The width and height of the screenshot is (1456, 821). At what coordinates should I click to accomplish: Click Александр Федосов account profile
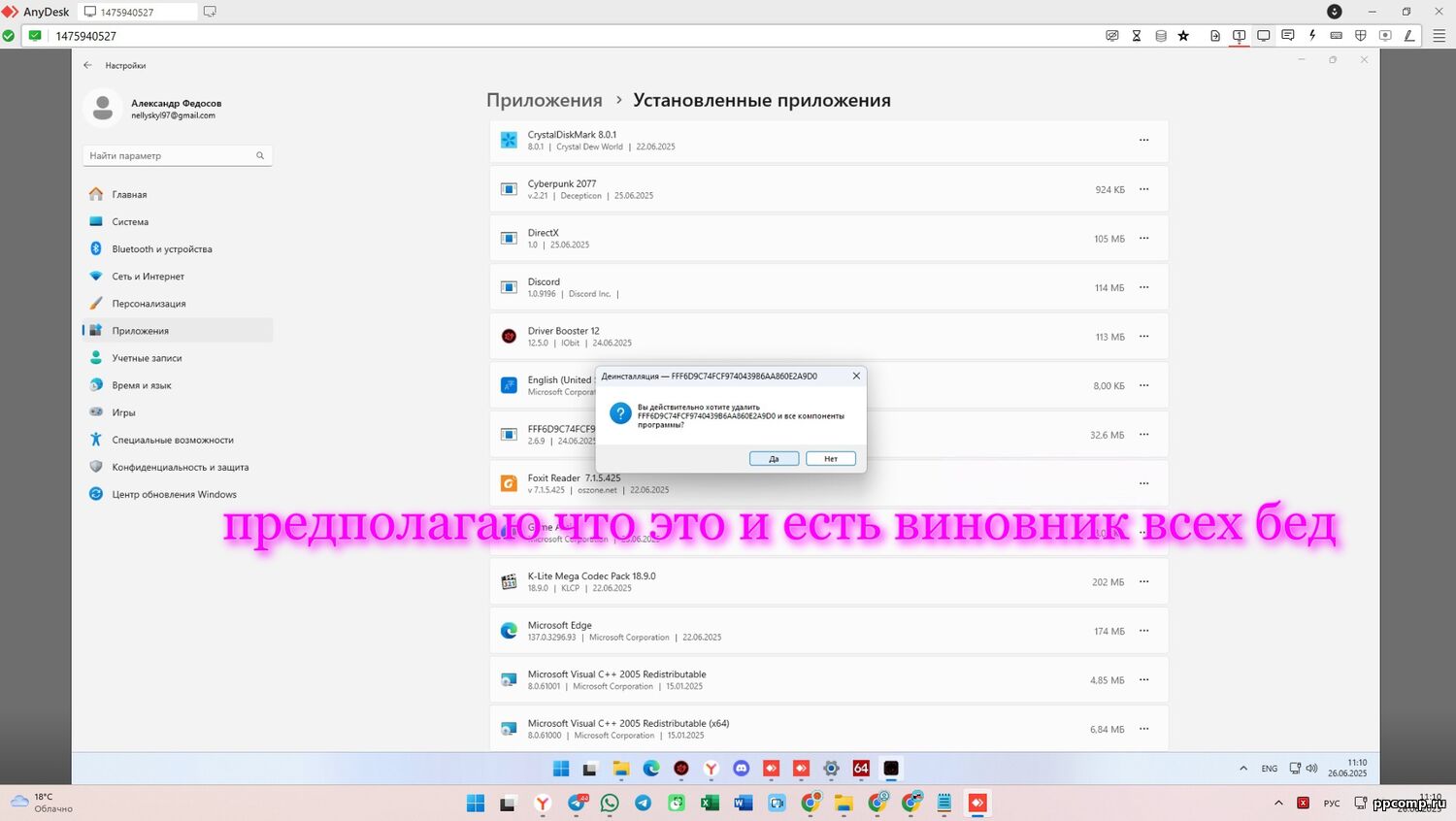pos(153,108)
